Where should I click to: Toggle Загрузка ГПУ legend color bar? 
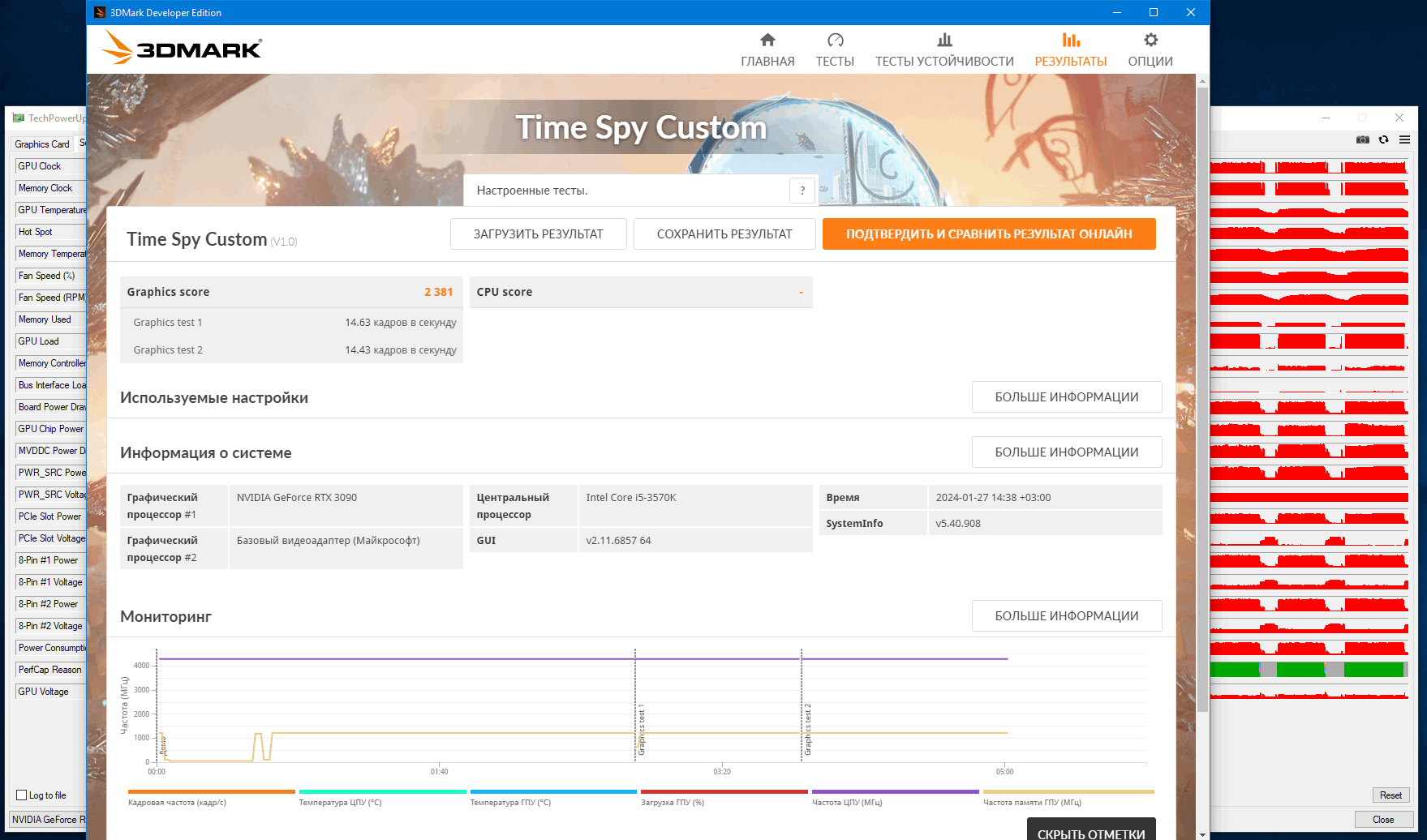point(724,792)
